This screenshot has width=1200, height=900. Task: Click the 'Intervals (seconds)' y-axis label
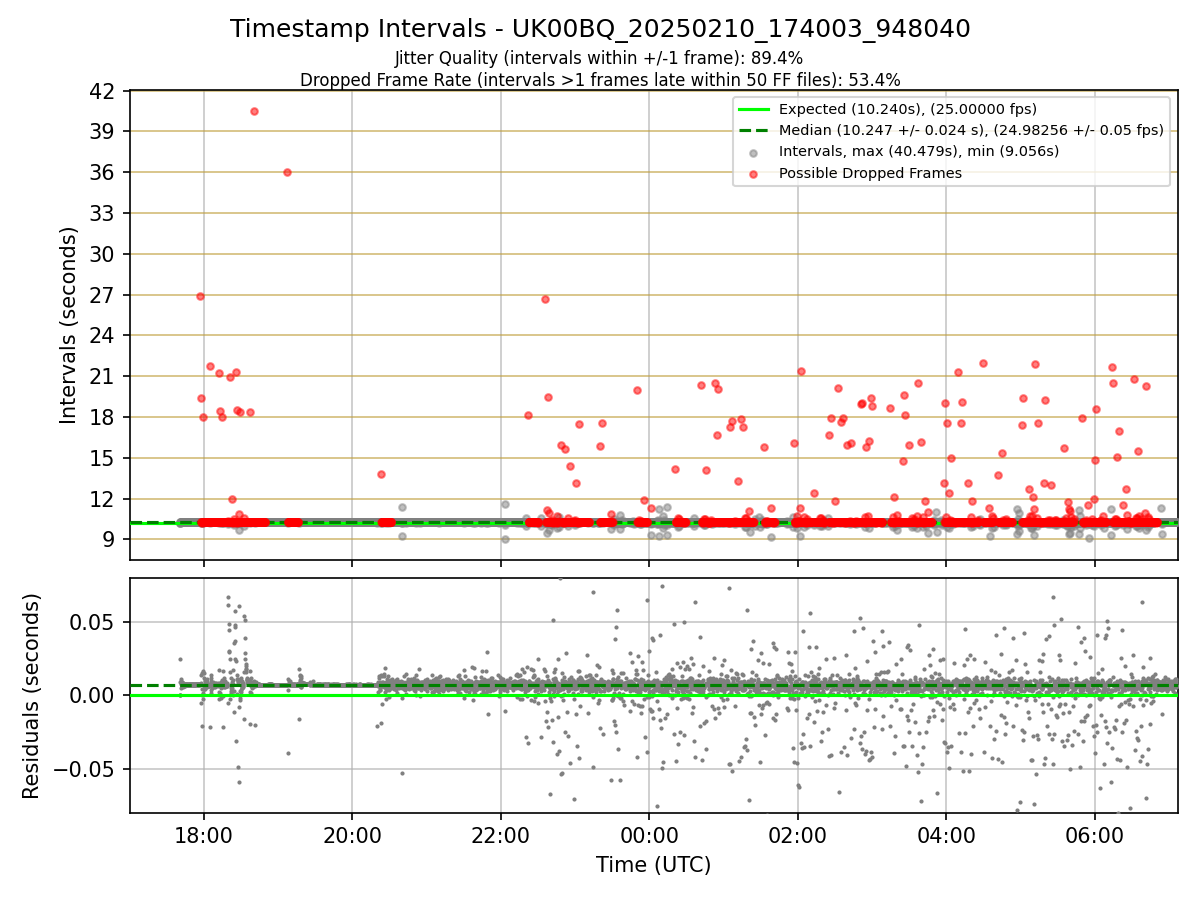click(x=69, y=325)
